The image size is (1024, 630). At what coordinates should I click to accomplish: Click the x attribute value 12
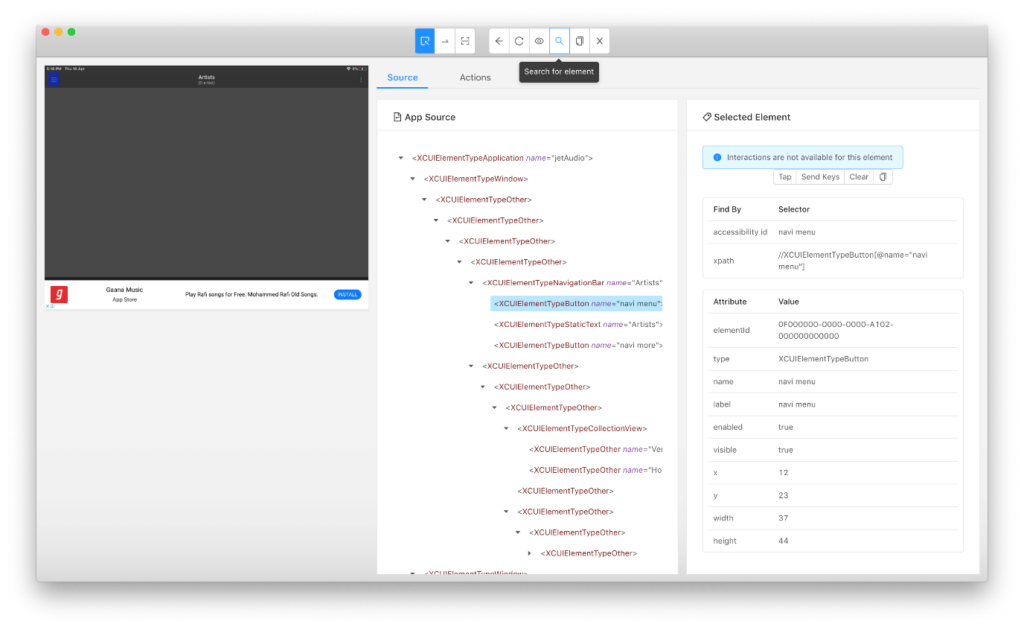point(783,472)
